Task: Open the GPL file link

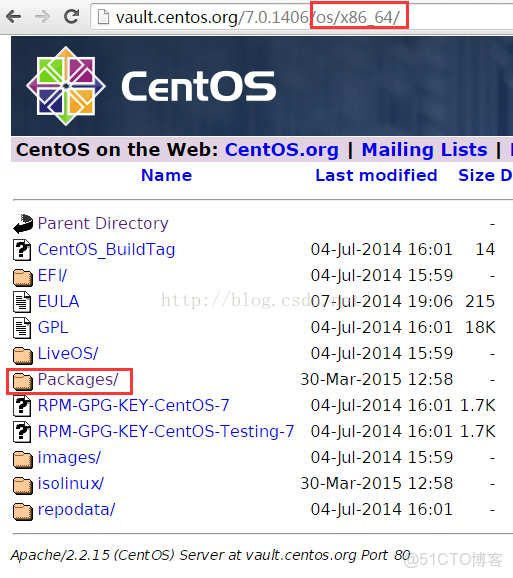Action: click(x=53, y=327)
